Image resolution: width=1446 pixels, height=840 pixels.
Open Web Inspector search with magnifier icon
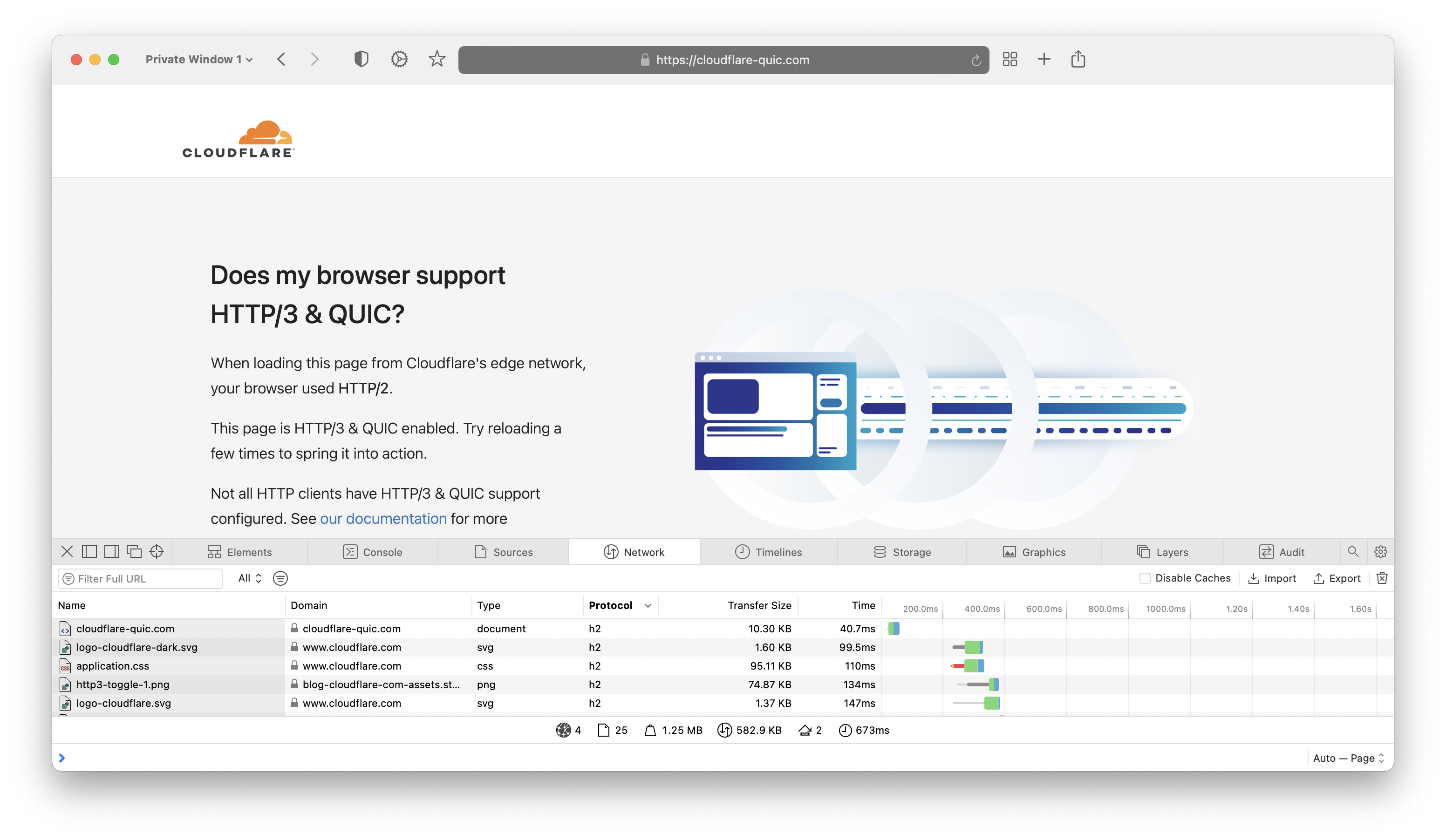[x=1353, y=552]
